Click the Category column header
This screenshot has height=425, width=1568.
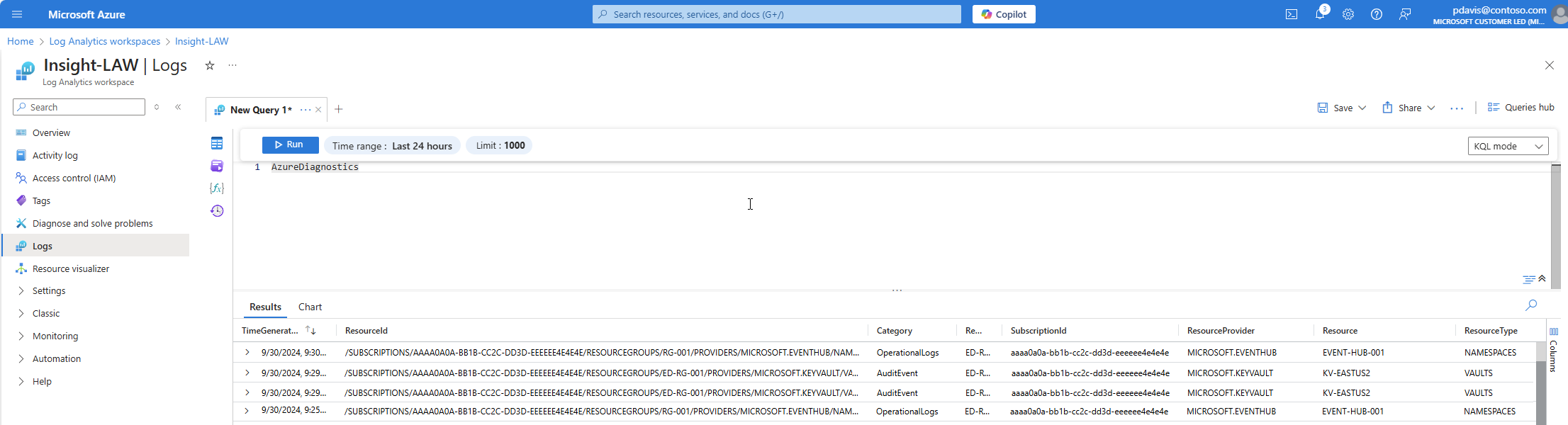[x=894, y=331]
